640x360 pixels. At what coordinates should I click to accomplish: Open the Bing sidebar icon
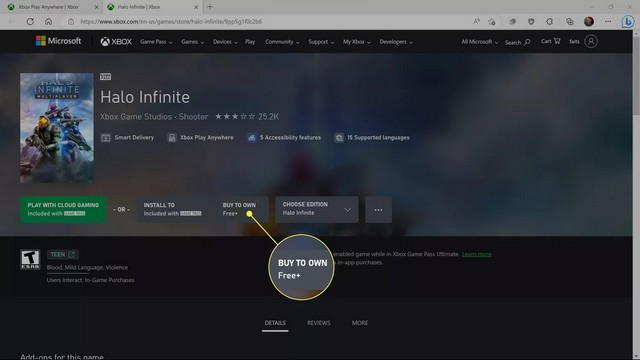point(628,22)
